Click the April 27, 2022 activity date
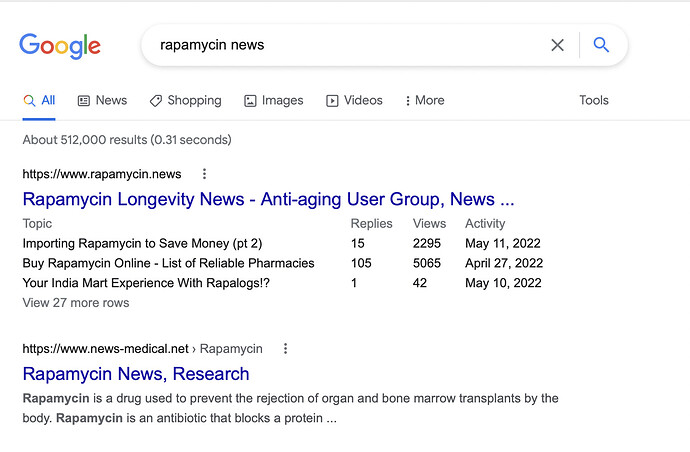690x452 pixels. pyautogui.click(x=504, y=263)
